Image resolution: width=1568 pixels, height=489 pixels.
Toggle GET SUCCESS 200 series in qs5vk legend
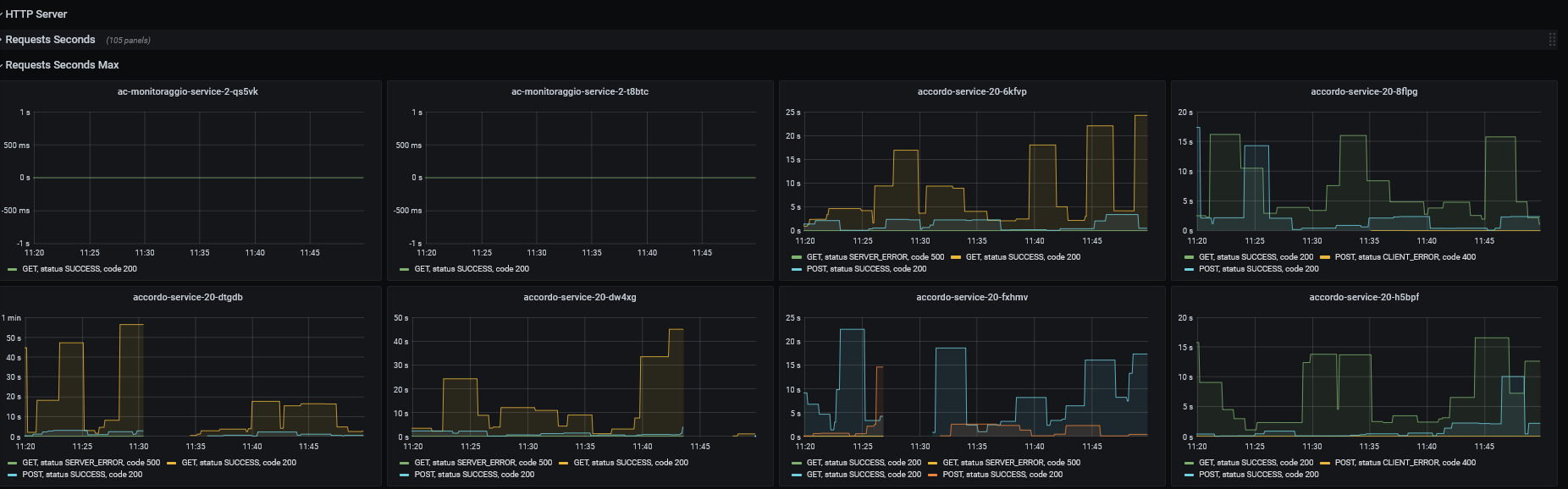click(80, 269)
